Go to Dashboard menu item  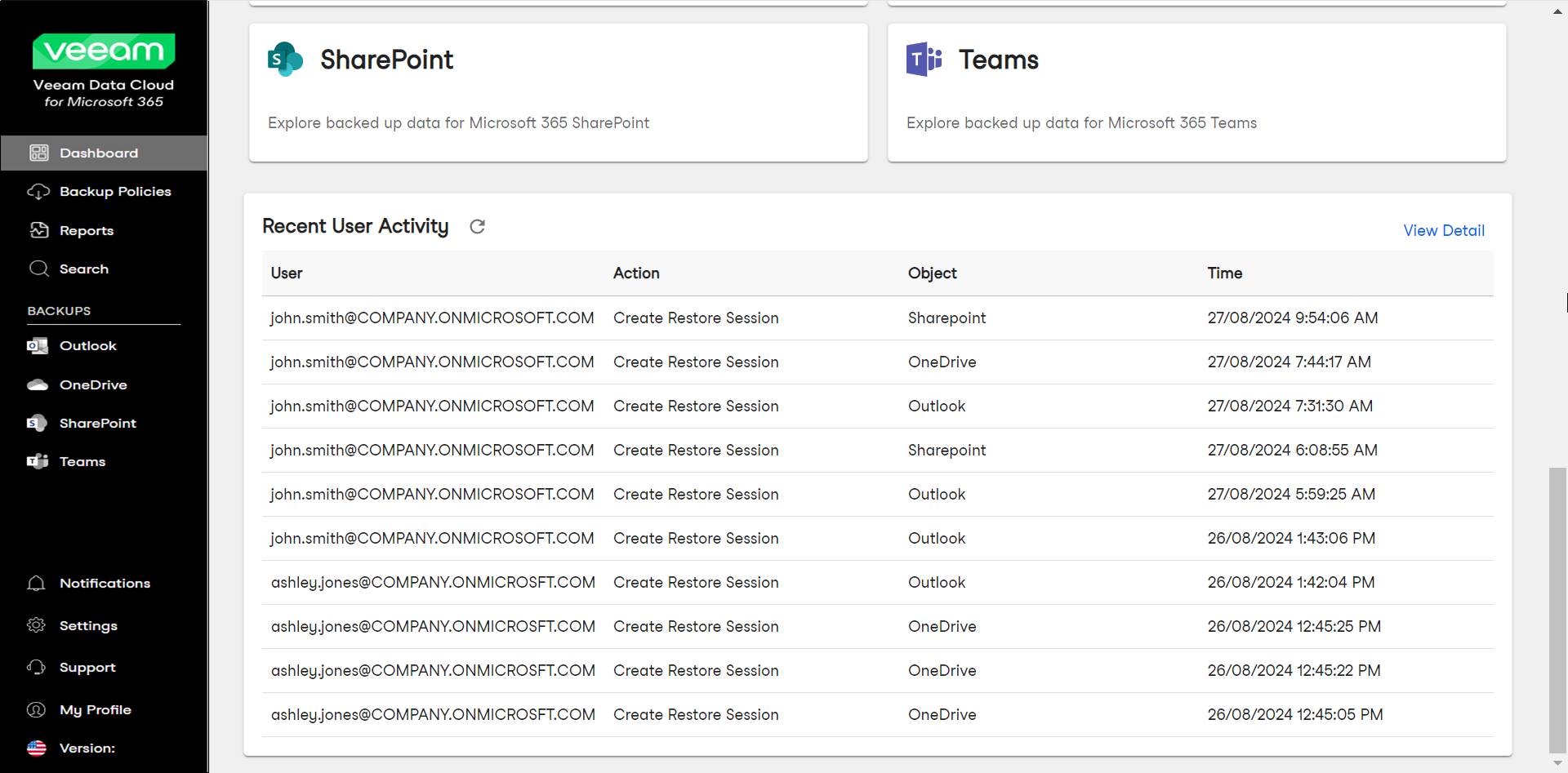click(104, 153)
